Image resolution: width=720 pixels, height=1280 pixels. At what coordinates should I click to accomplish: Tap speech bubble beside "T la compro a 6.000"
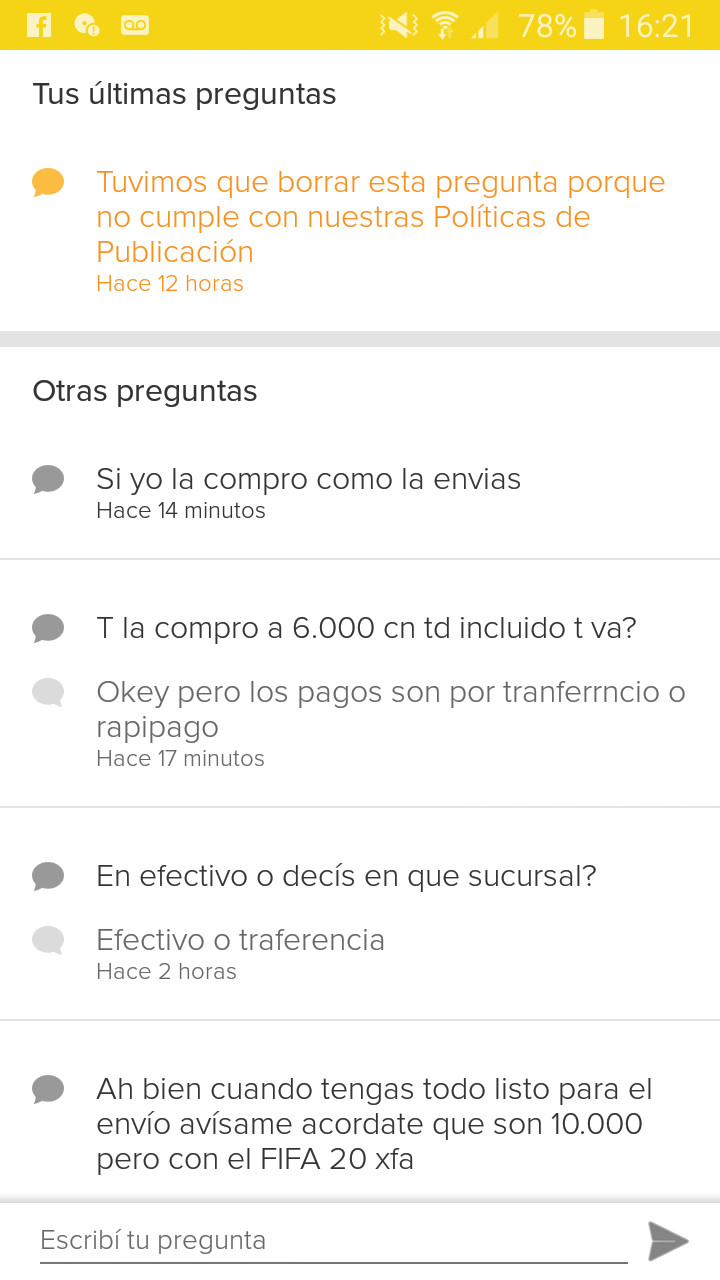(x=48, y=629)
